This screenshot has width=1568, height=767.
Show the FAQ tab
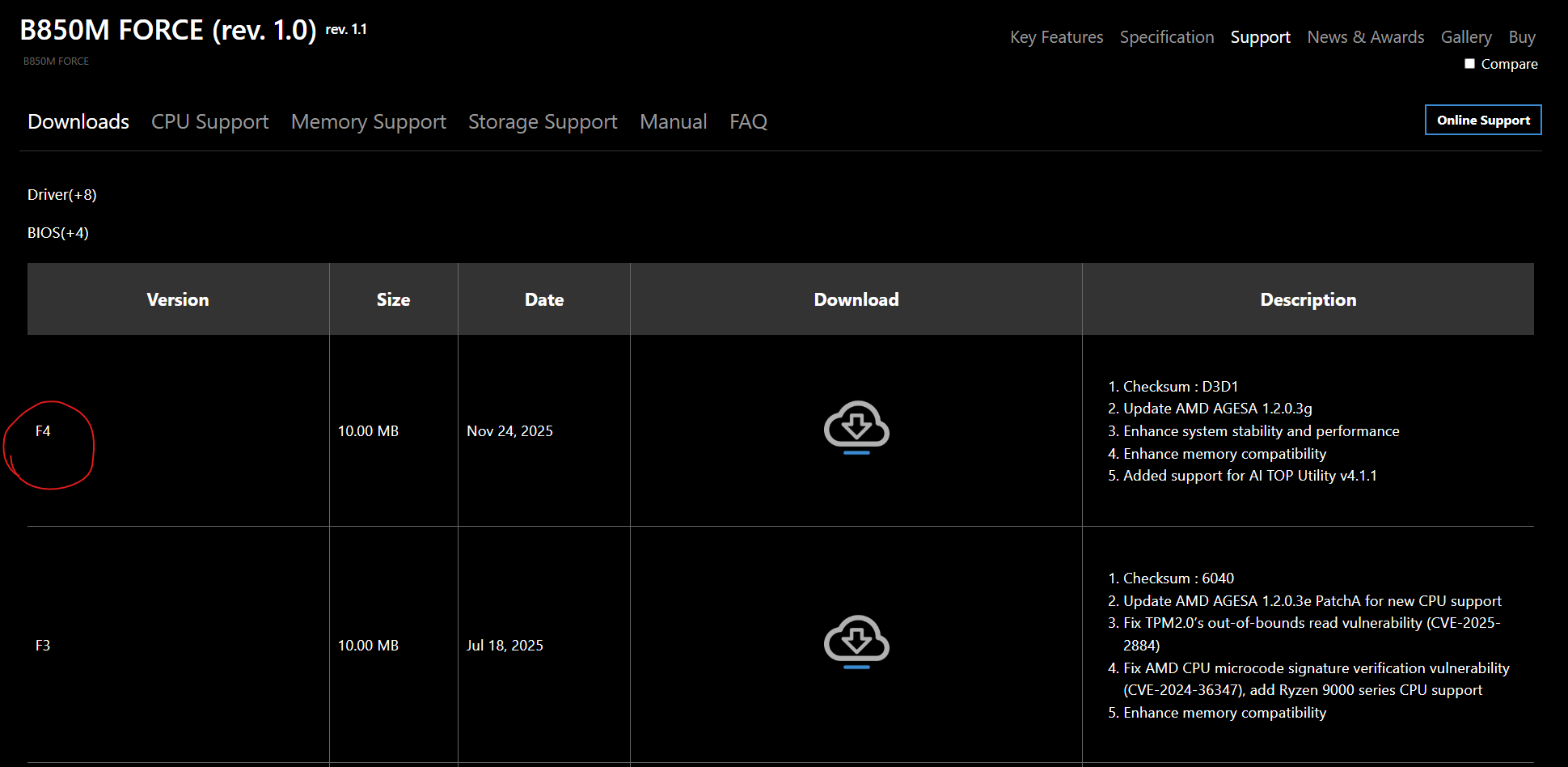[748, 121]
